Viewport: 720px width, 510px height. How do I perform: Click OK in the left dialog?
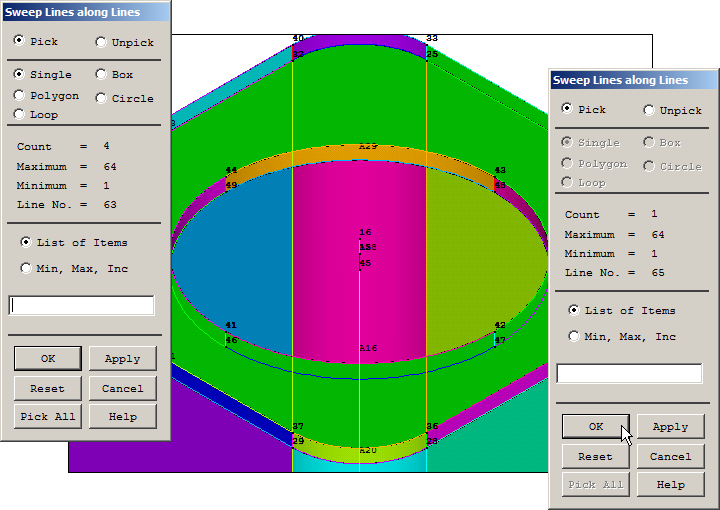click(48, 359)
